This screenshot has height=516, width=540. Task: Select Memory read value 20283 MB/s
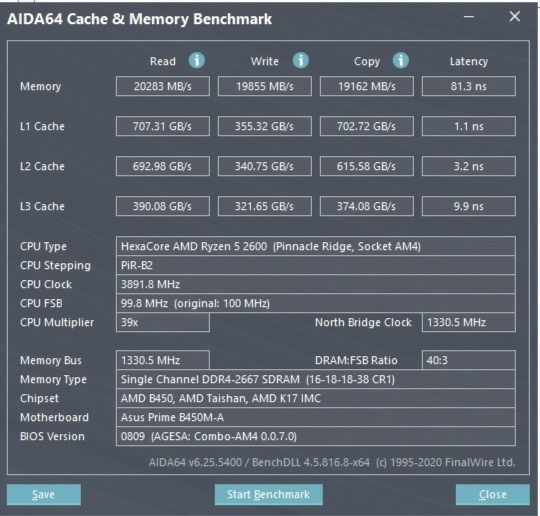[163, 86]
